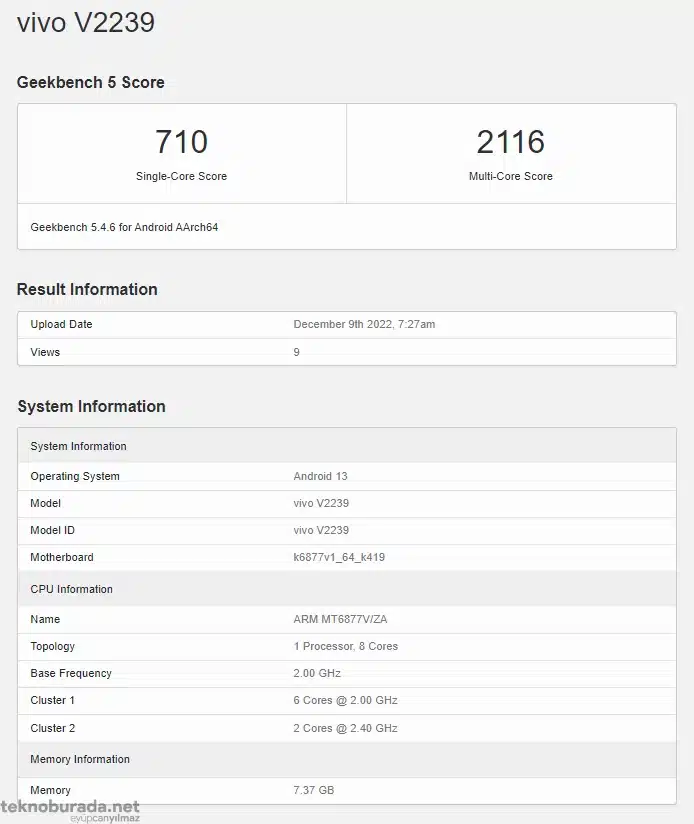Select the 2.00 GHz base frequency value
The width and height of the screenshot is (694, 824).
coord(317,673)
